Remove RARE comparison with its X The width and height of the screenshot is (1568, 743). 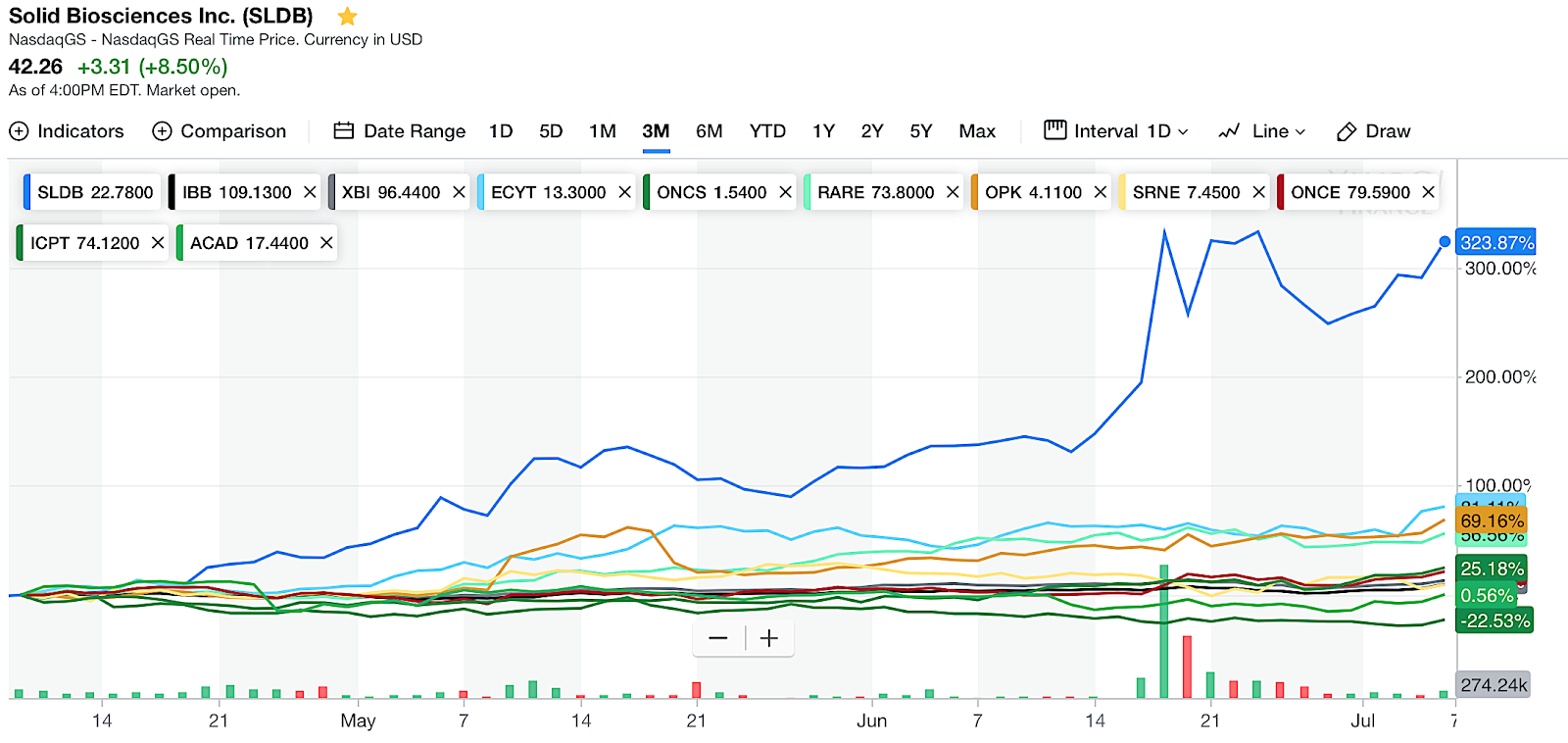click(x=953, y=192)
